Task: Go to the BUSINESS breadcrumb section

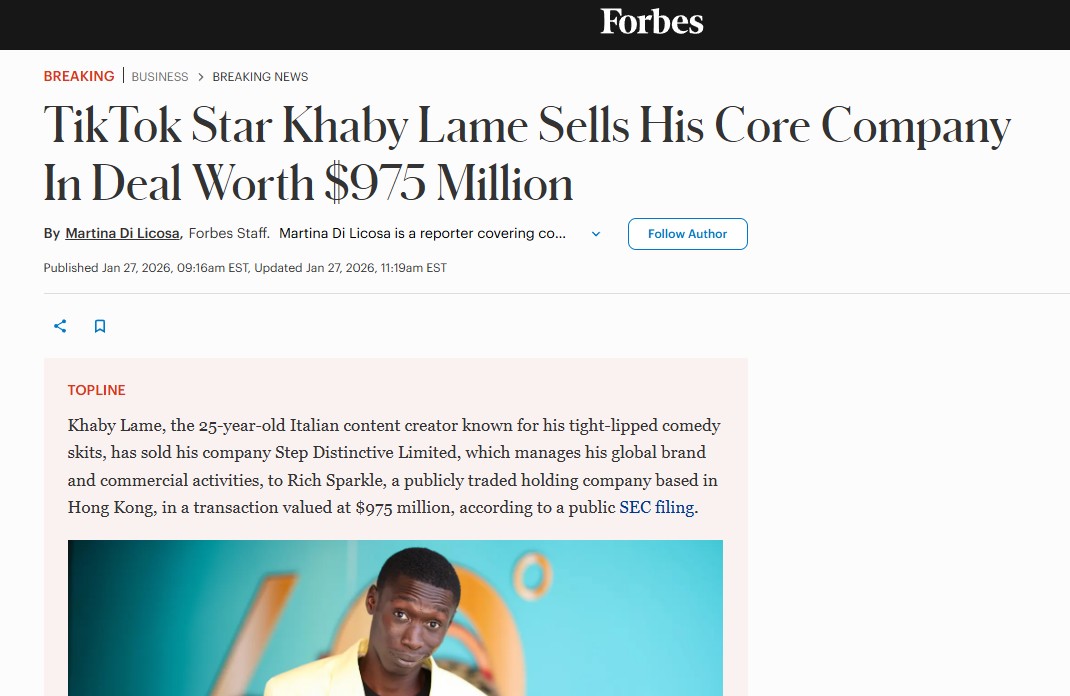Action: (160, 77)
